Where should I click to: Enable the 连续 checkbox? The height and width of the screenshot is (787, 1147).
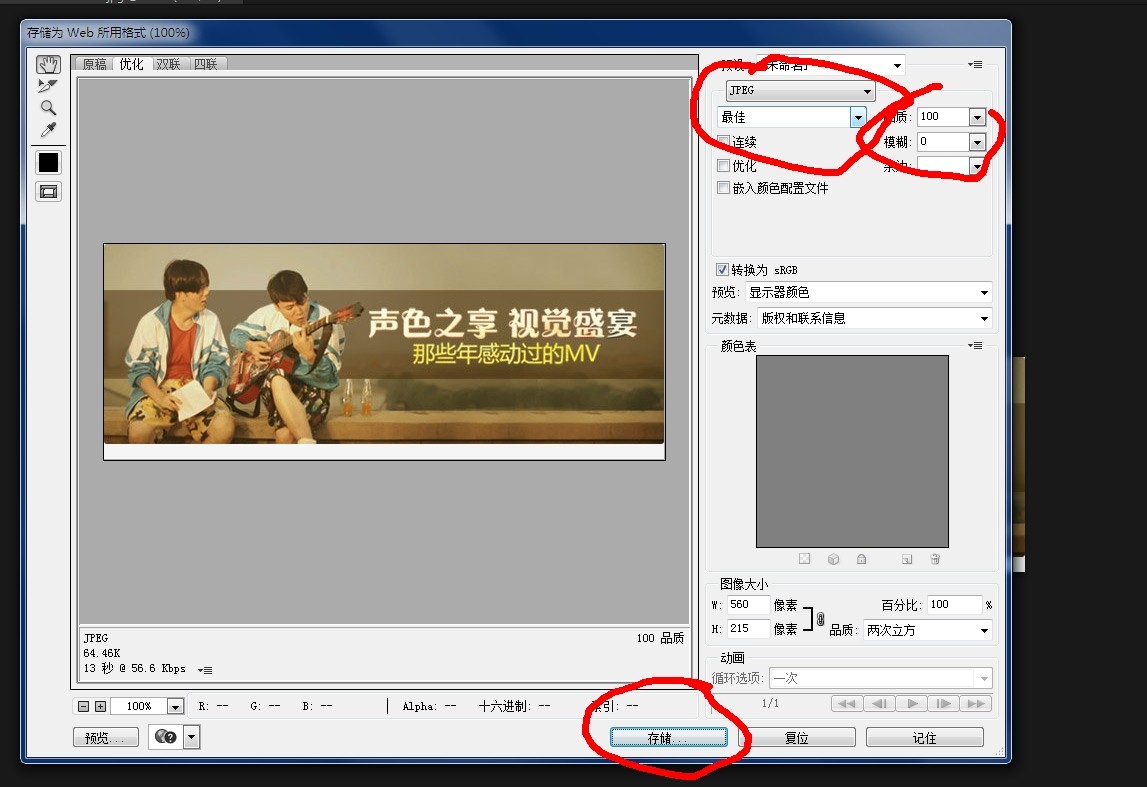pos(723,142)
